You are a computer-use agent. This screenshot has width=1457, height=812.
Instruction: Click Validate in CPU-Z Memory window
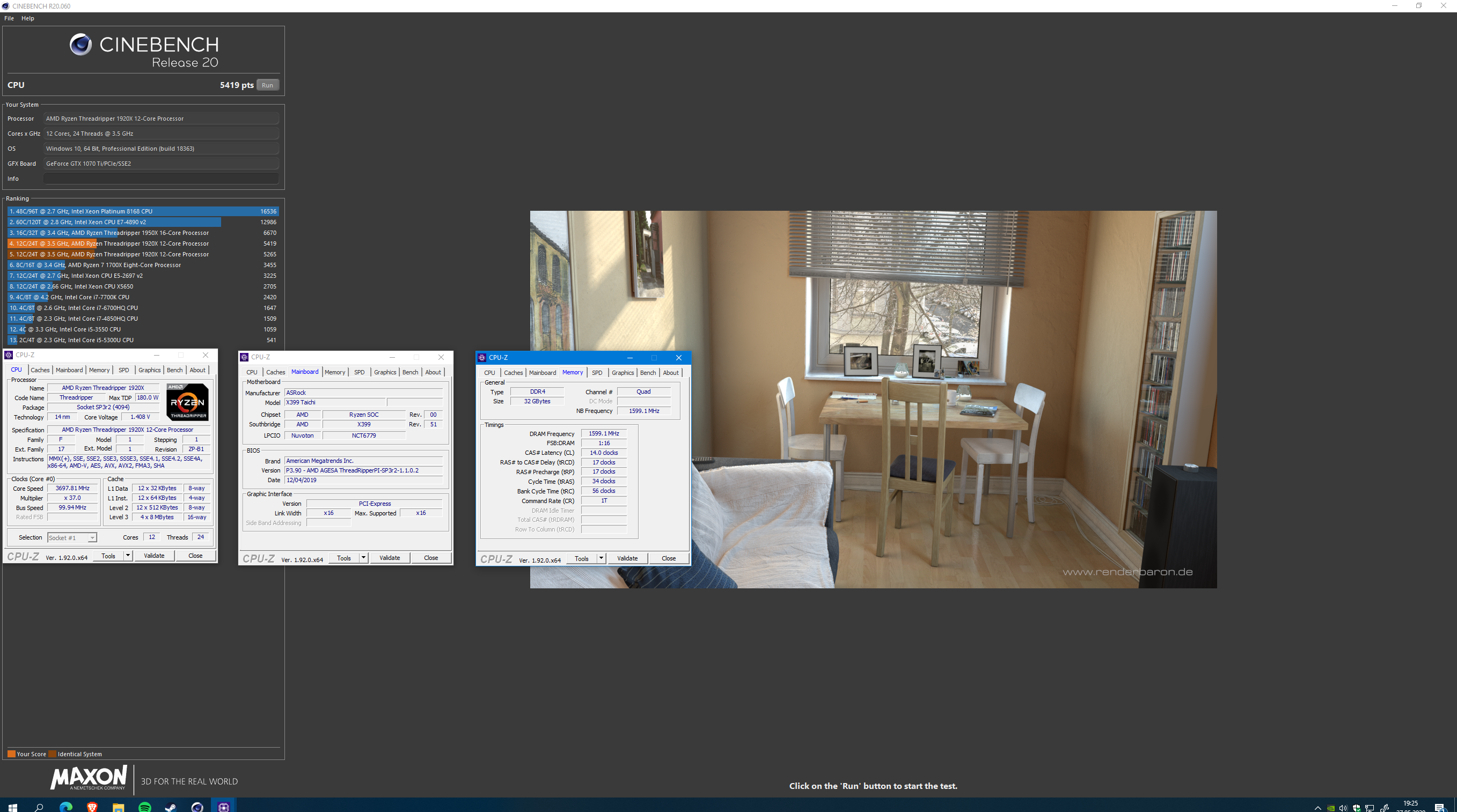(627, 559)
